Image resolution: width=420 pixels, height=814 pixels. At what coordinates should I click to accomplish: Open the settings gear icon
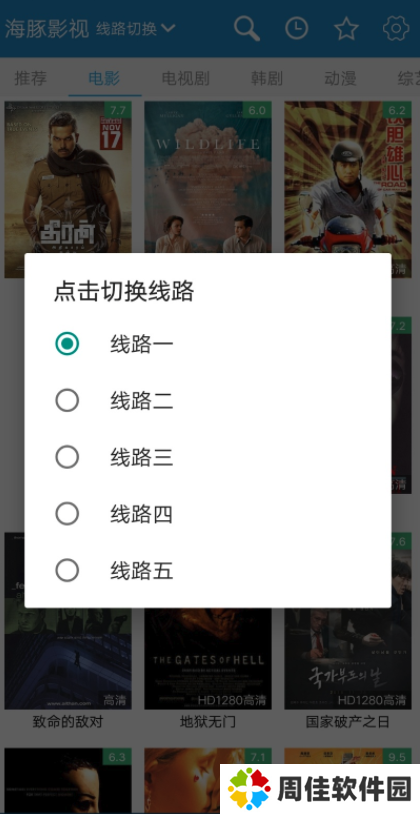[396, 29]
